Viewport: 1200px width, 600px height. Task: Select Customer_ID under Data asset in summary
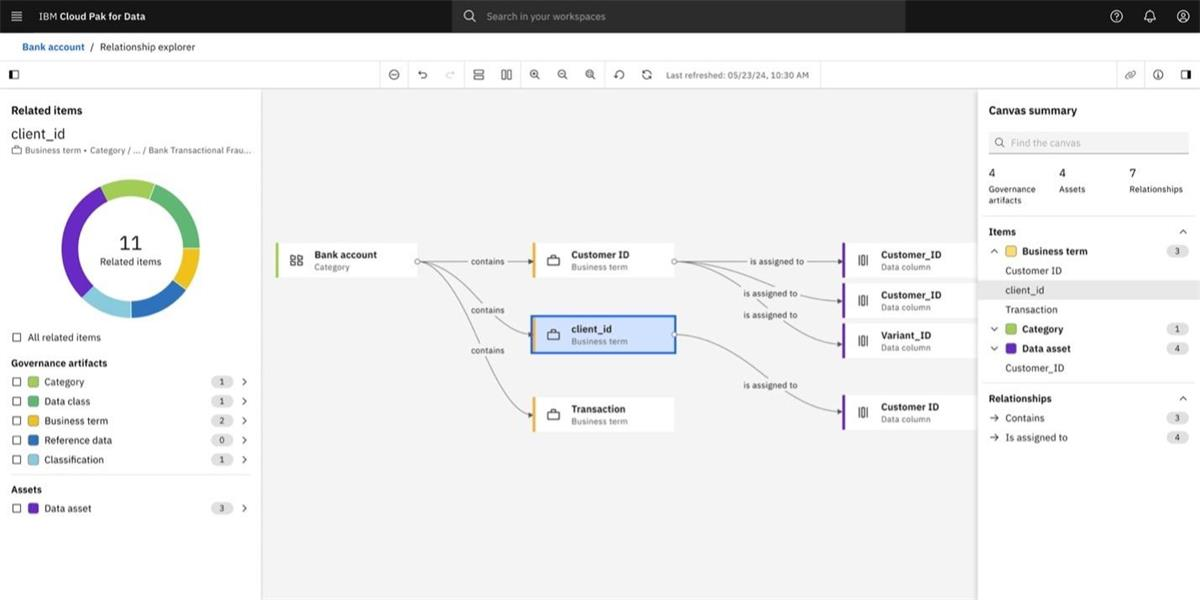pos(1034,368)
